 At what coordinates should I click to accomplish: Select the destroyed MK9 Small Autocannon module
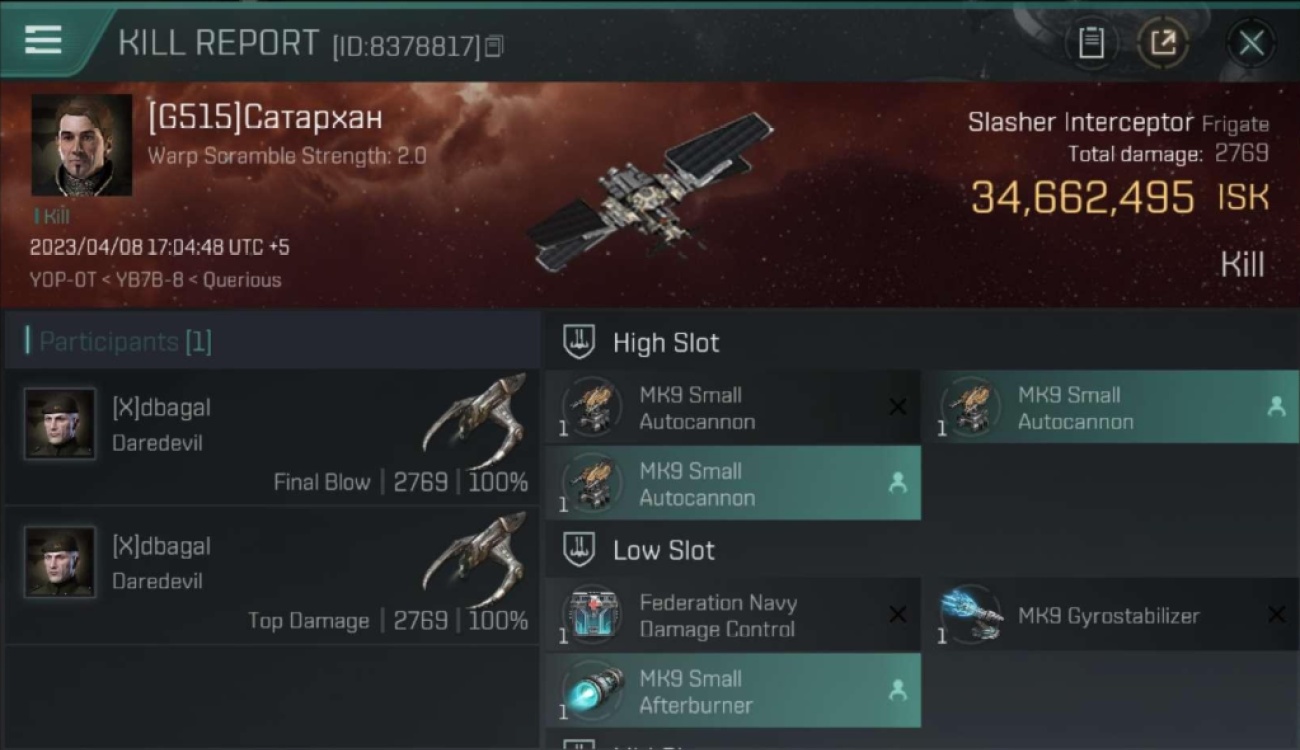pos(733,408)
